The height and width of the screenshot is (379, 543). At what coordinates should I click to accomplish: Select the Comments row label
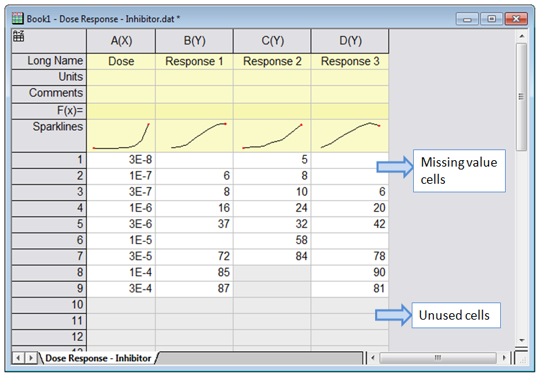49,94
